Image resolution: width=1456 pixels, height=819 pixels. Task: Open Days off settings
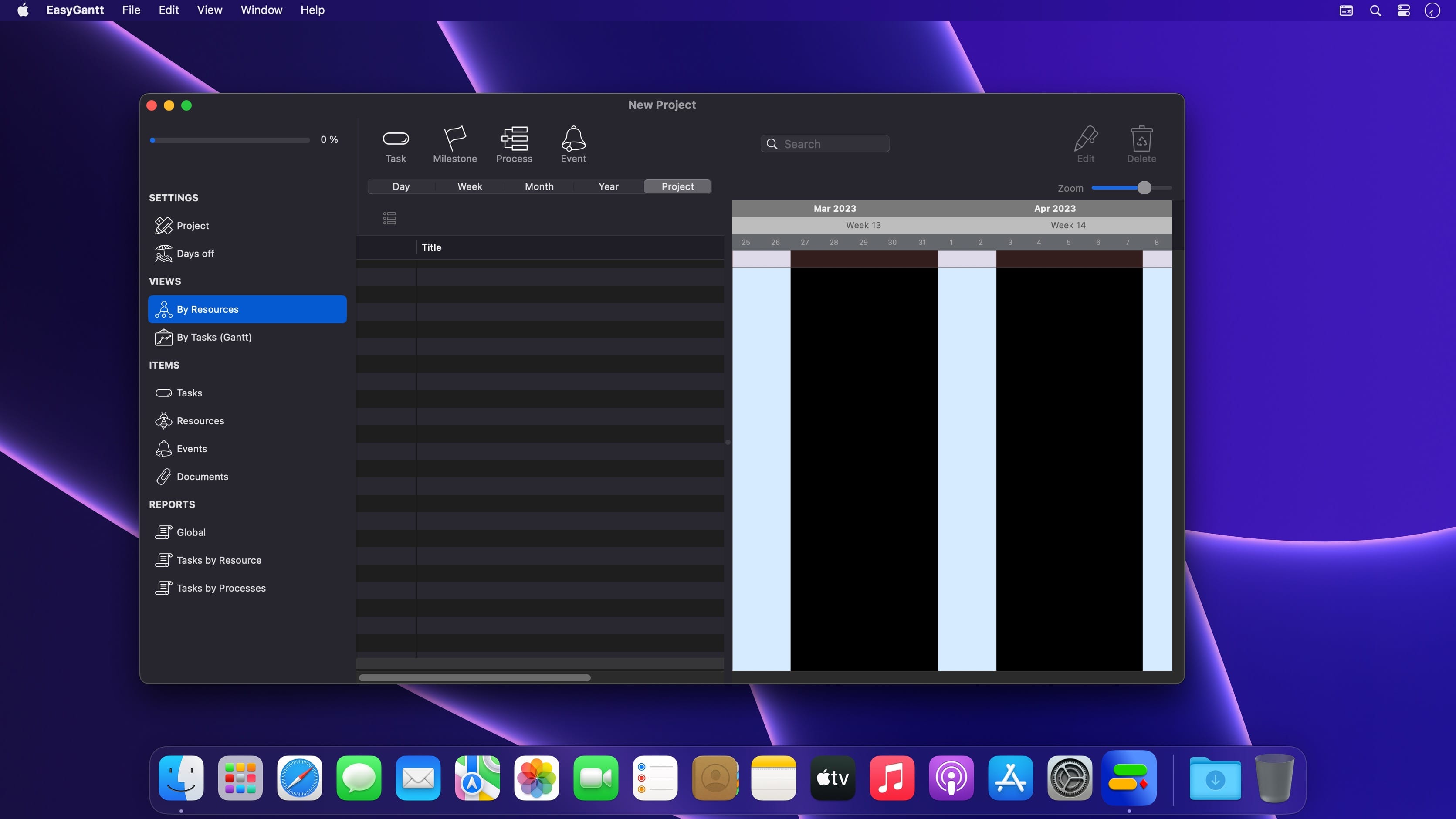[x=195, y=254]
